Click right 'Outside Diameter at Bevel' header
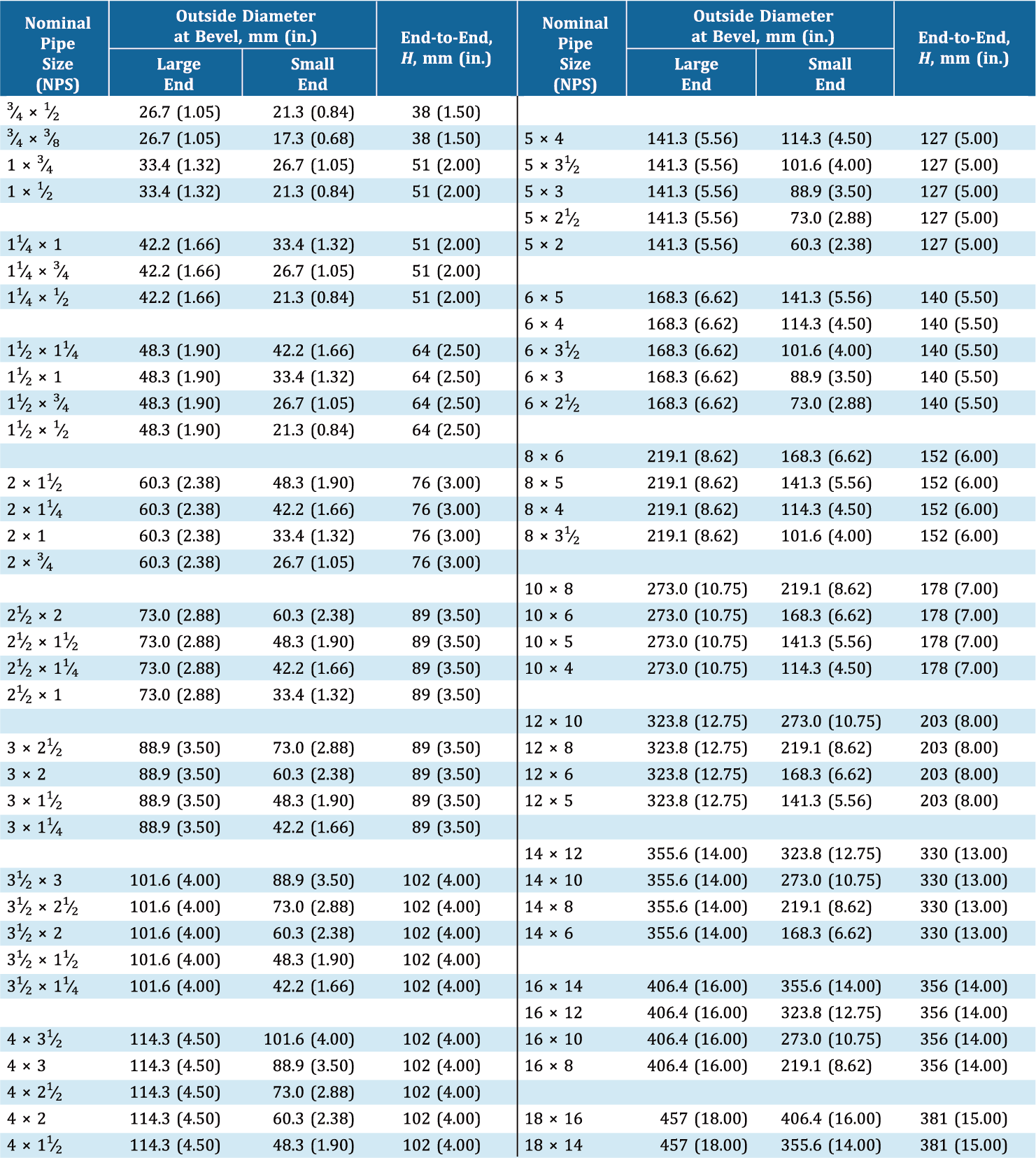The width and height of the screenshot is (1036, 1158). coord(763,26)
